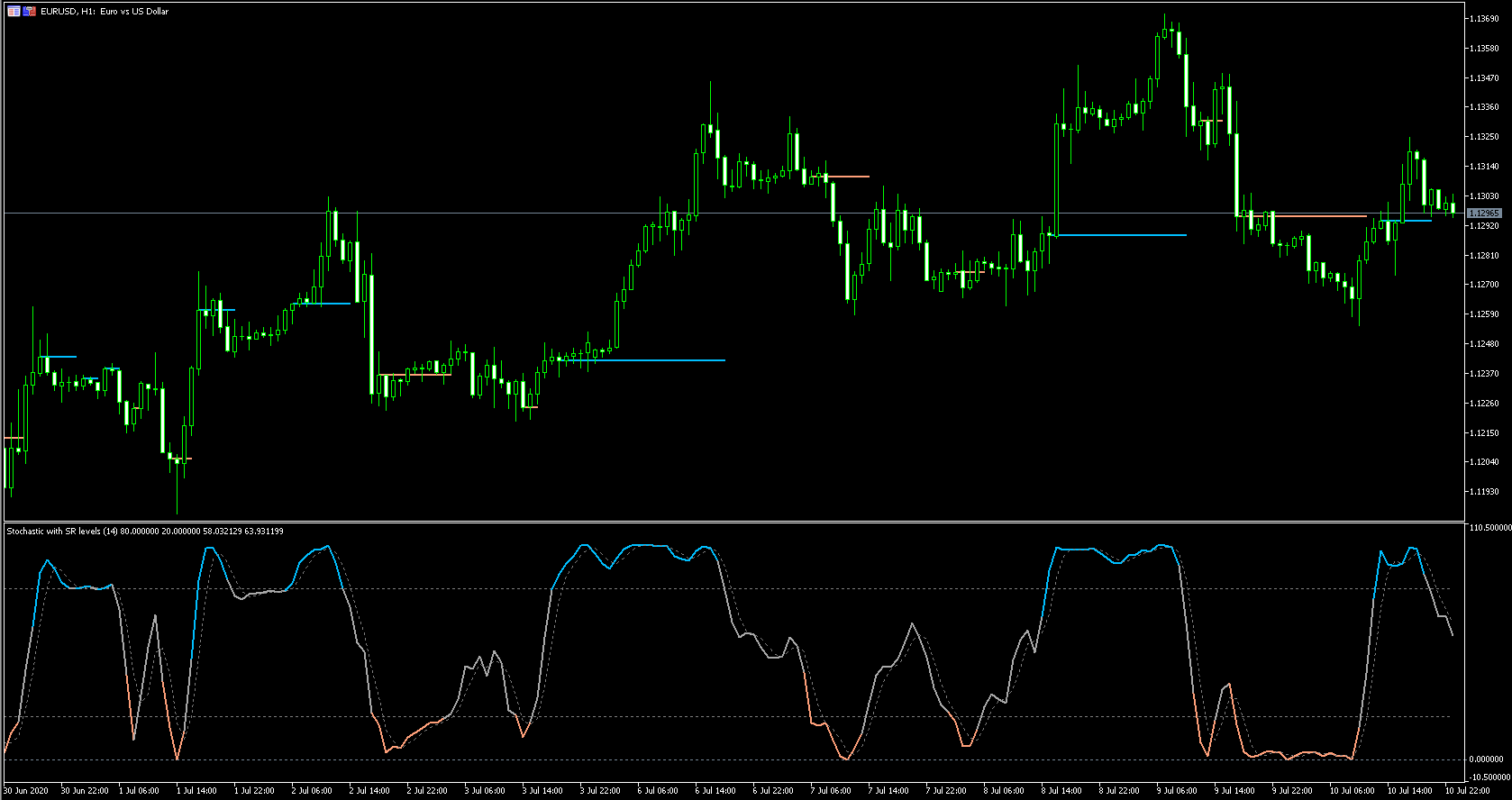Click the -10.500000 indicator scale value
Image resolution: width=1512 pixels, height=800 pixels.
click(1489, 777)
